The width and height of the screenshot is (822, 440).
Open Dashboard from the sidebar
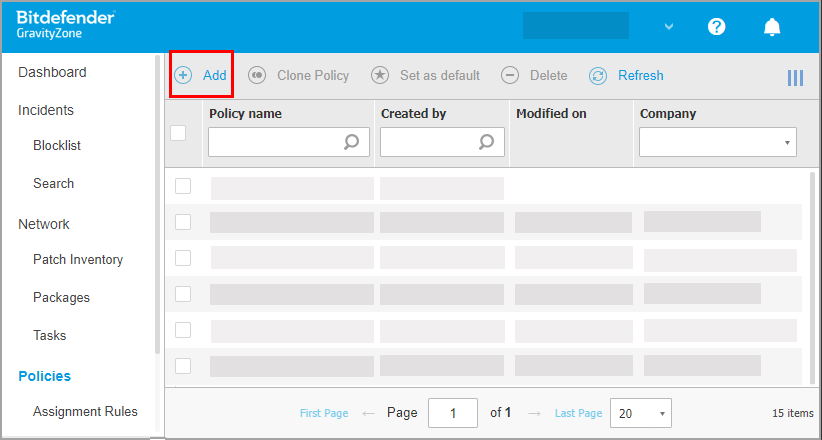52,72
